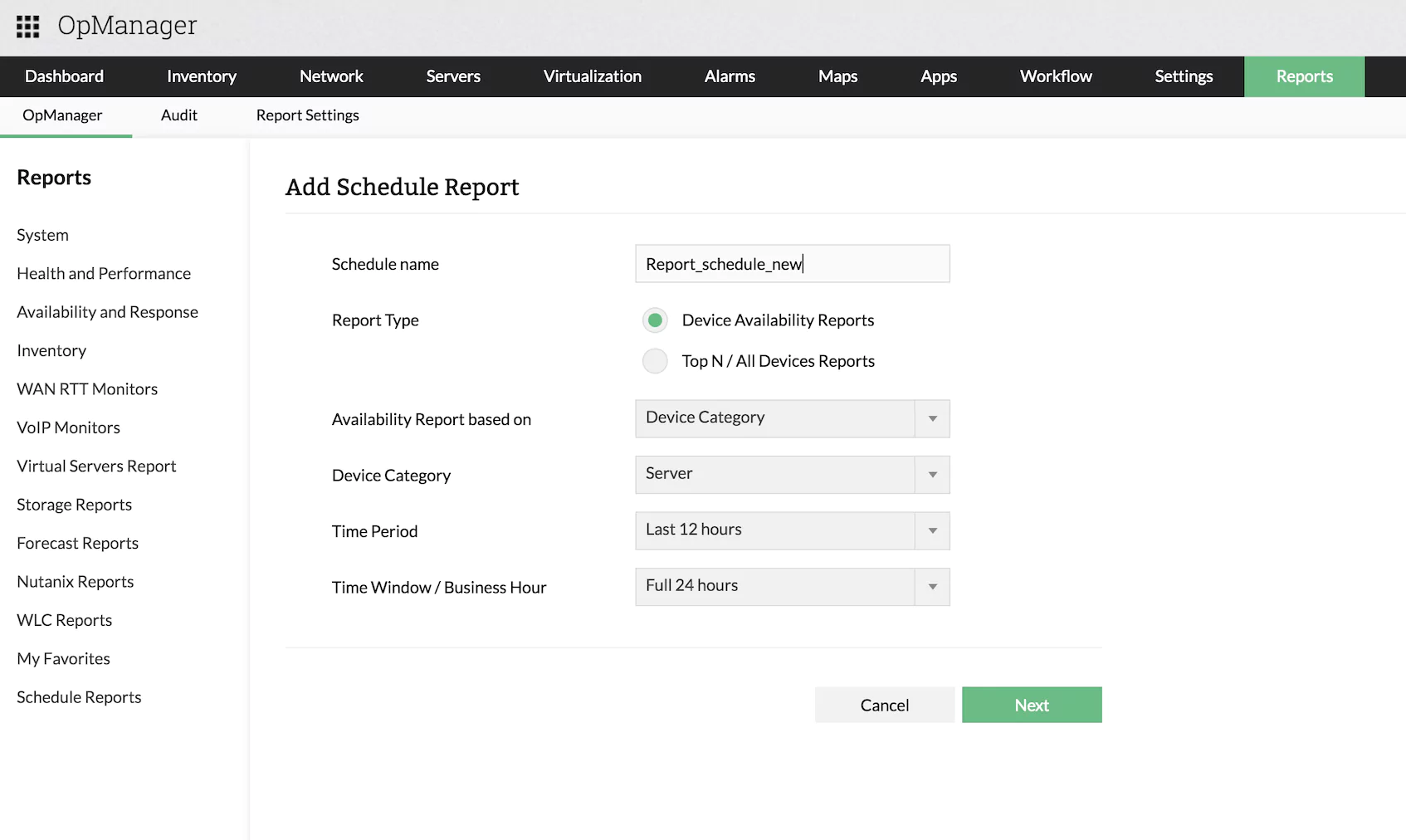Click the Schedule name input field
Image resolution: width=1406 pixels, height=840 pixels.
point(792,264)
